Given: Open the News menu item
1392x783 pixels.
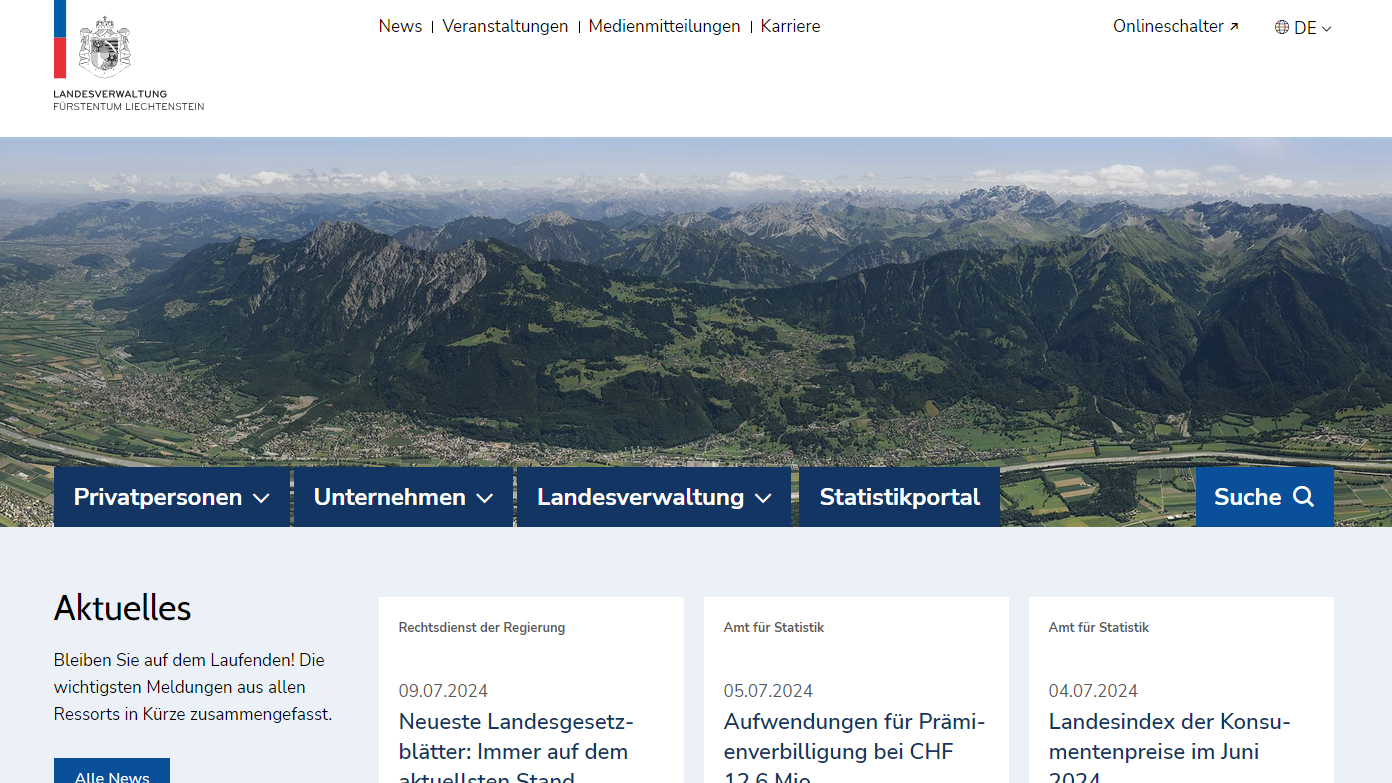Looking at the screenshot, I should coord(400,26).
